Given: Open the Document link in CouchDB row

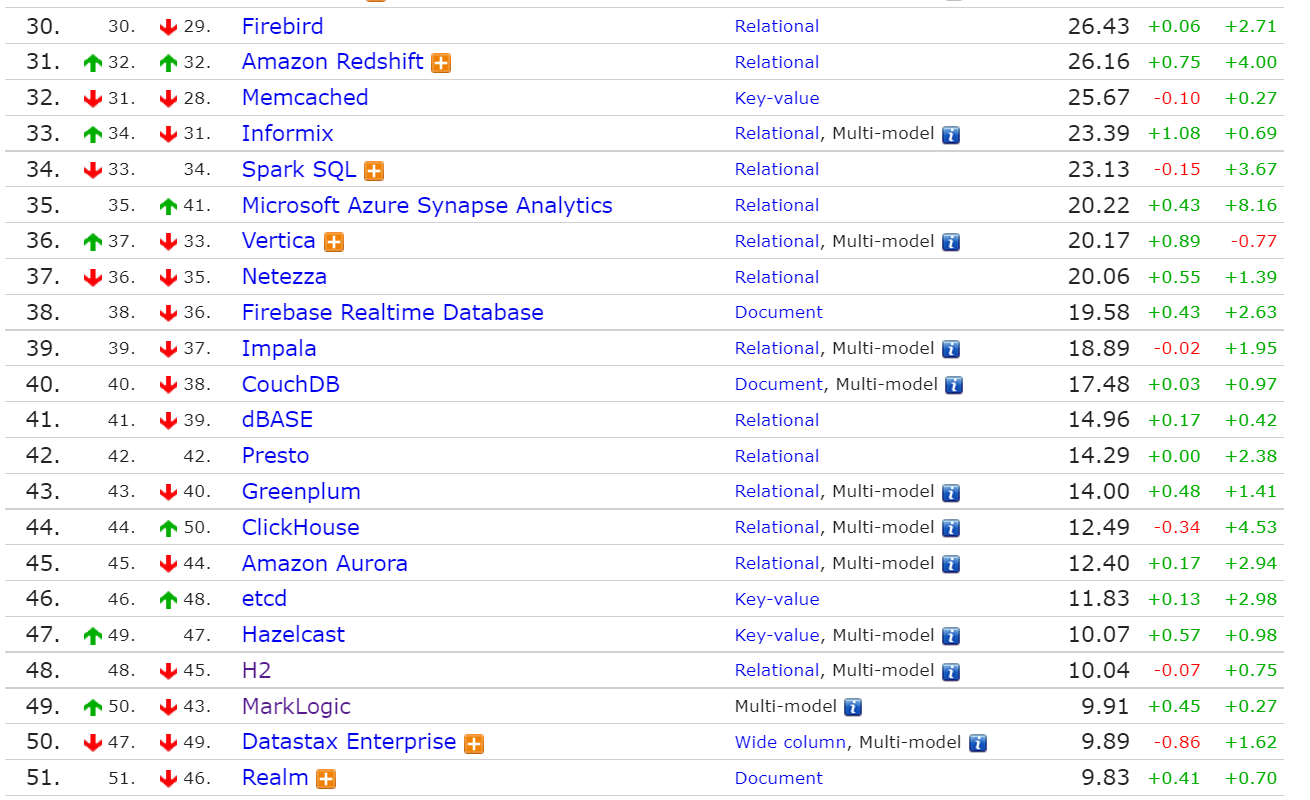Looking at the screenshot, I should [x=779, y=384].
